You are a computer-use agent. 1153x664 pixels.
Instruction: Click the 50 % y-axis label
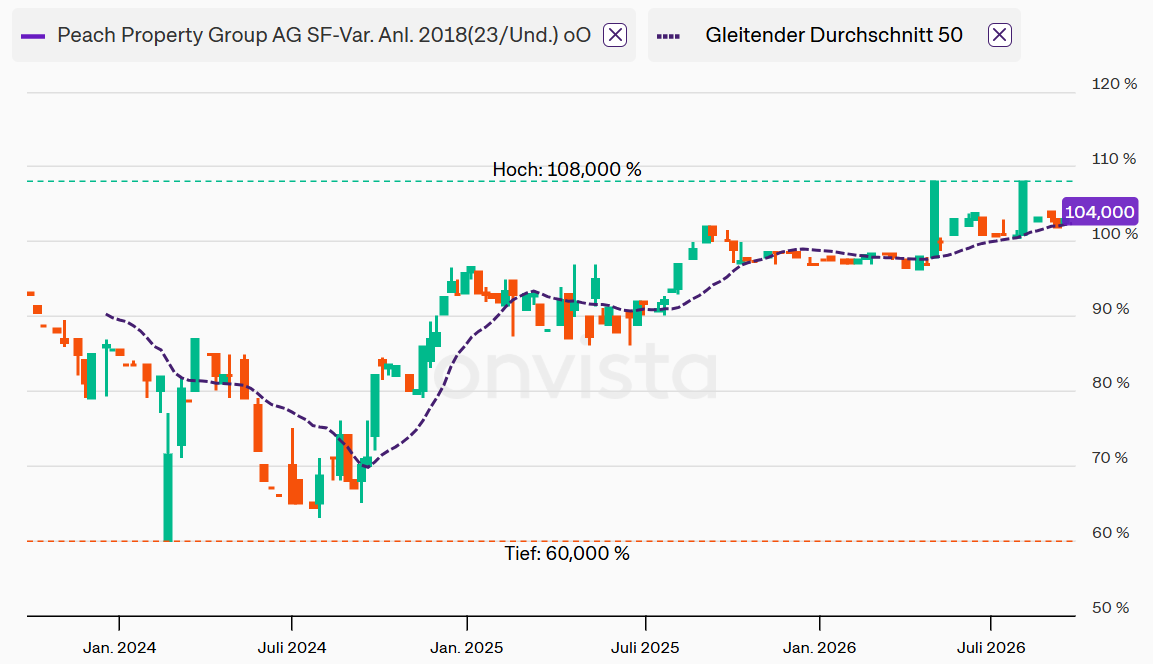click(x=1110, y=607)
